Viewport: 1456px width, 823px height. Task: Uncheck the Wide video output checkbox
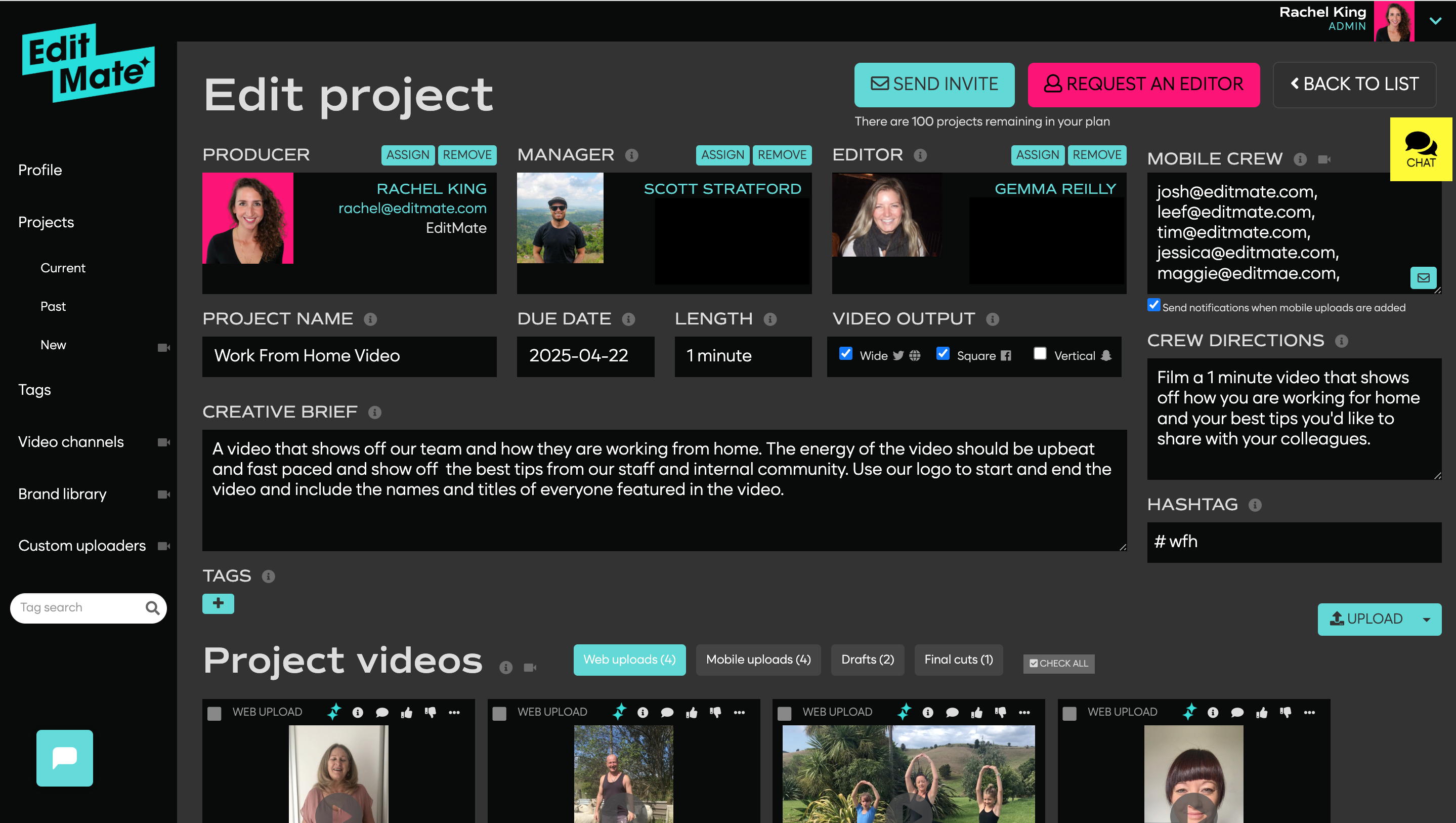pyautogui.click(x=845, y=353)
